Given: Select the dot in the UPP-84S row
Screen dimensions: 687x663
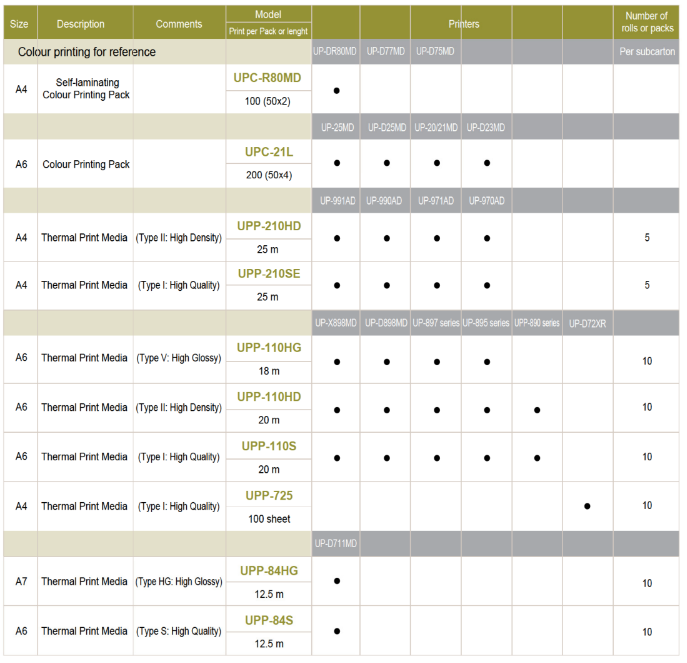Looking at the screenshot, I should coord(336,631).
